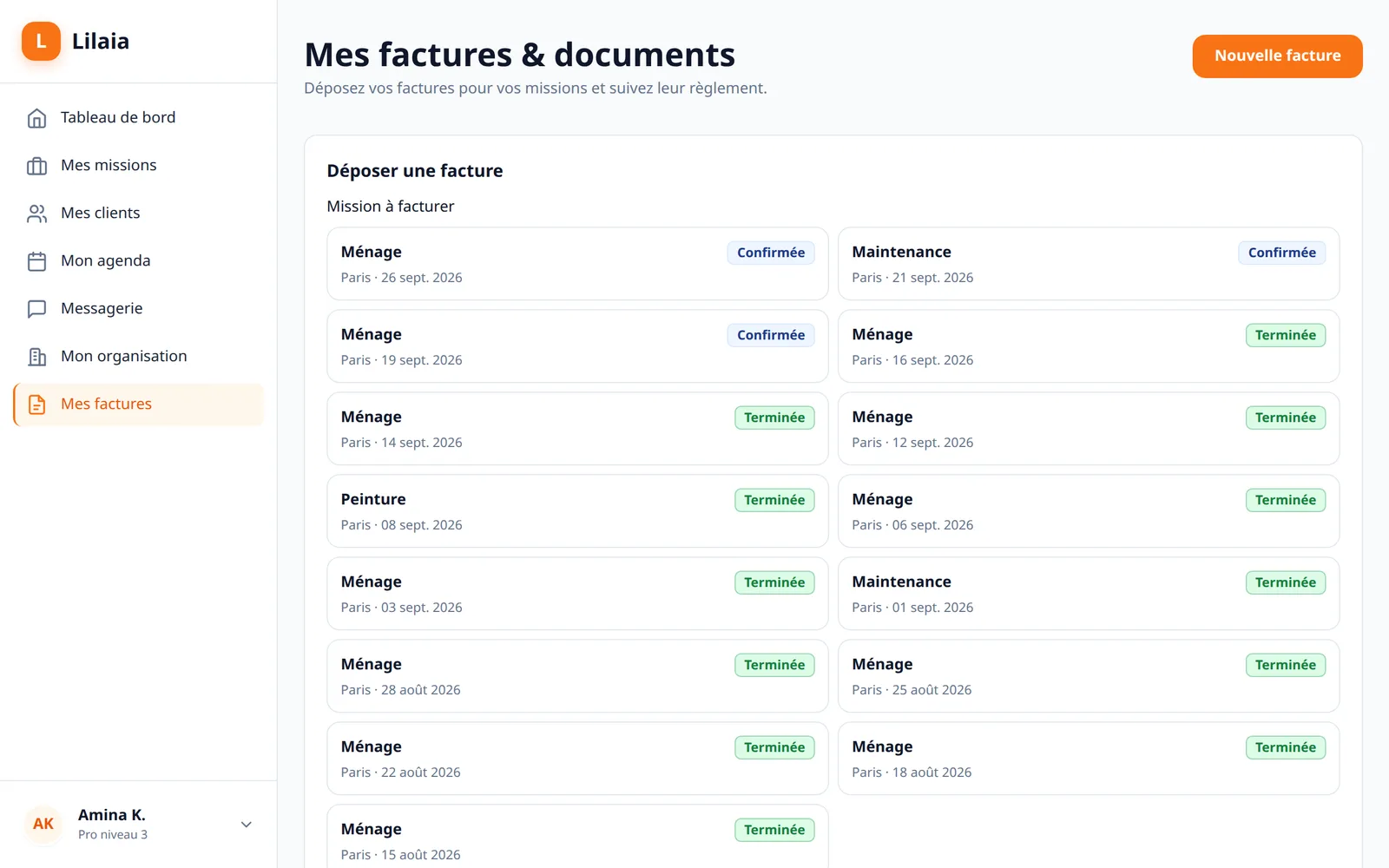The image size is (1389, 868).
Task: Pick the Ménage mission of 12 sept. 2026
Action: tap(1089, 429)
